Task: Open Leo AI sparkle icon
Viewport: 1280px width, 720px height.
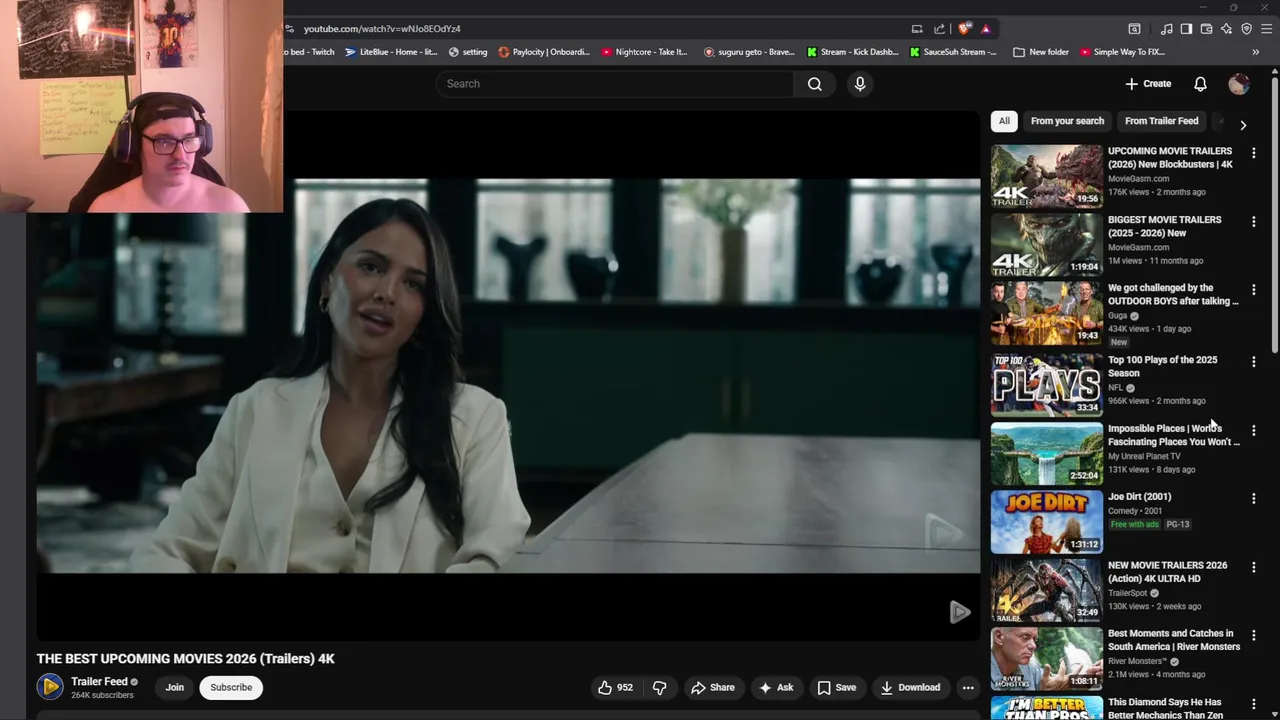Action: click(x=1226, y=29)
